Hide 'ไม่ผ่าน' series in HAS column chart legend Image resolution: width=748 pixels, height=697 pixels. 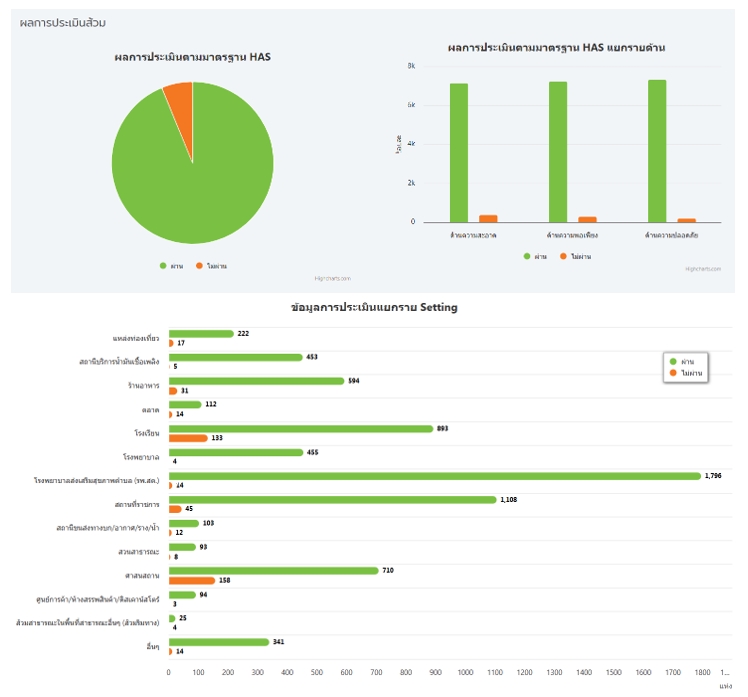coord(575,257)
